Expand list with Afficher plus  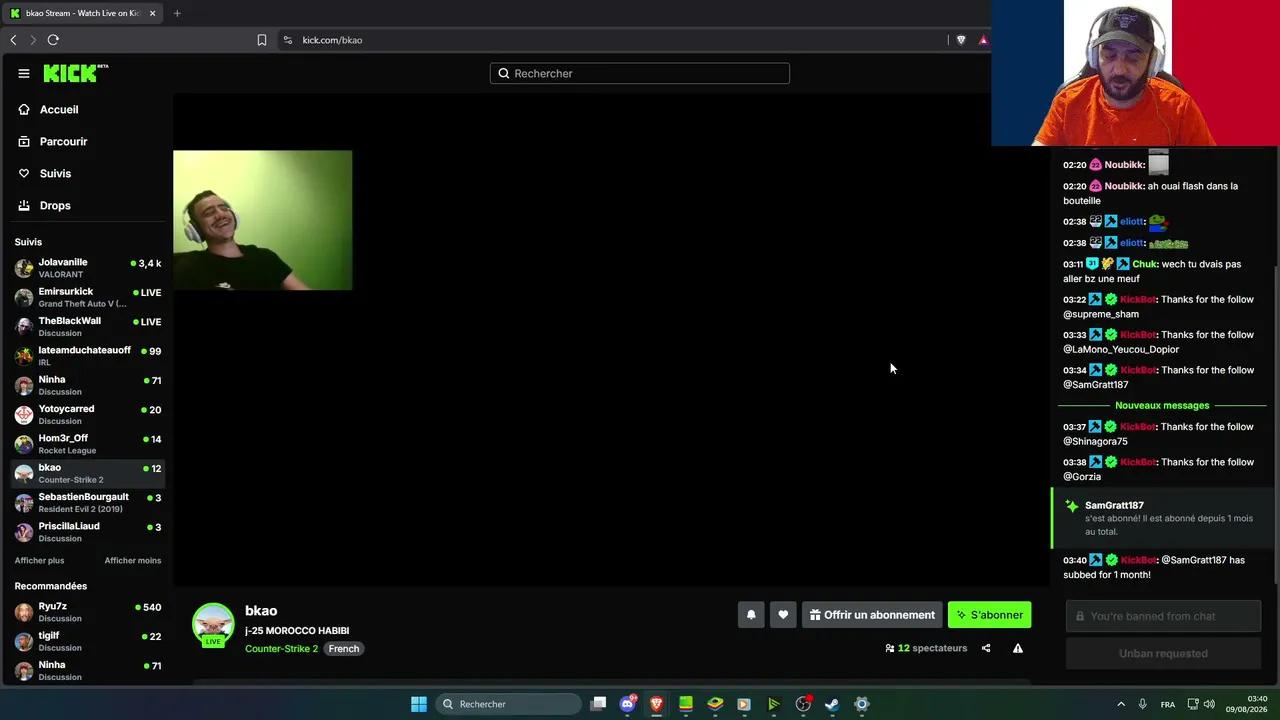tap(39, 561)
